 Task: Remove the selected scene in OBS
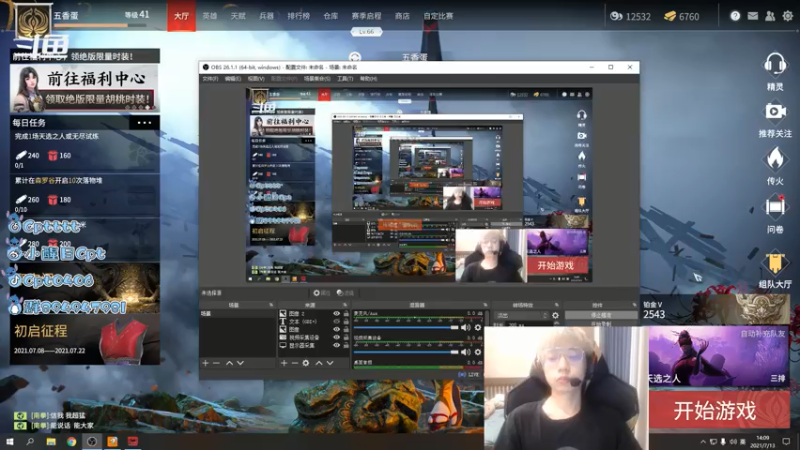[216, 363]
